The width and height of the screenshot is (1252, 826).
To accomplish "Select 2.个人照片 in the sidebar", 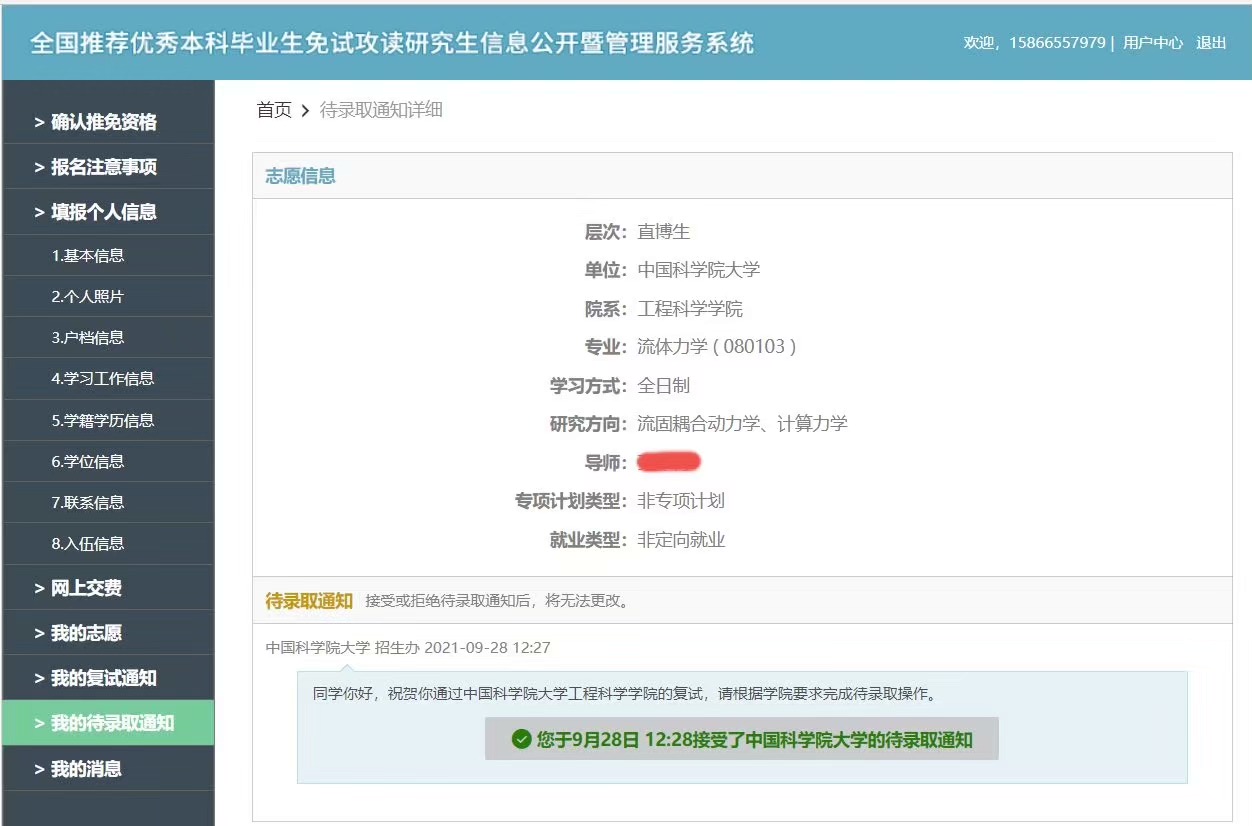I will click(88, 297).
